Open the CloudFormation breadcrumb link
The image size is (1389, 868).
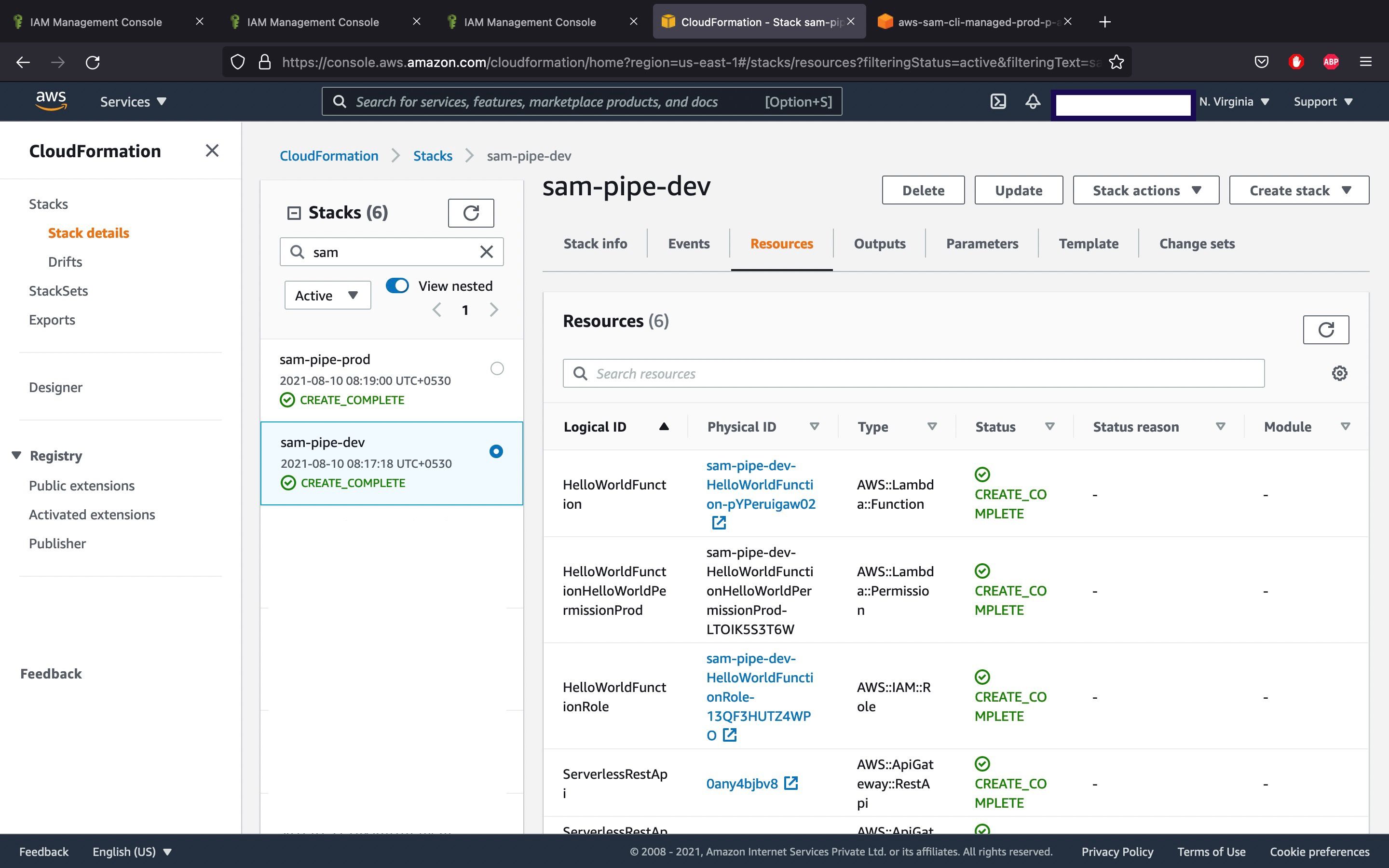pyautogui.click(x=329, y=156)
